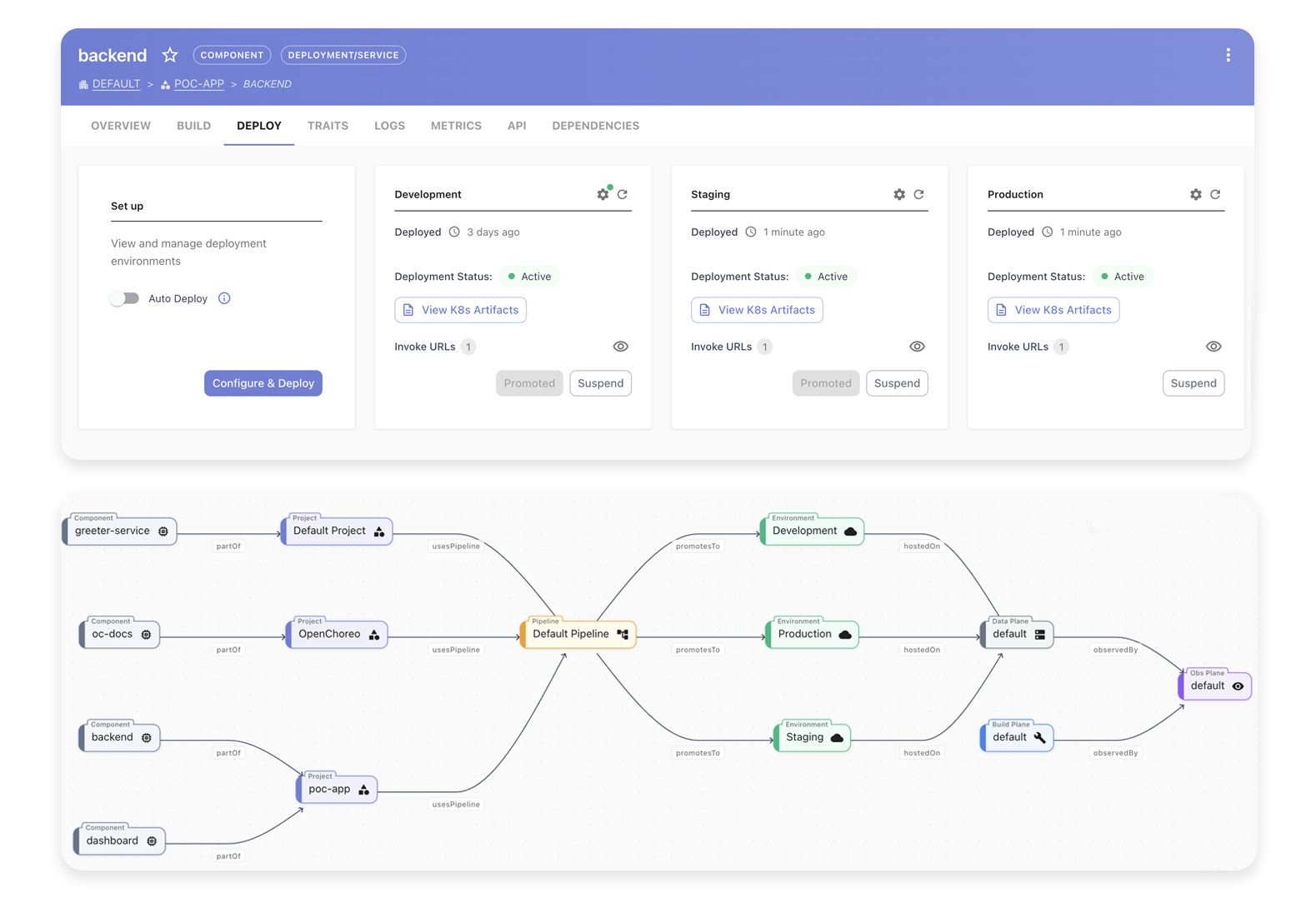1316x898 pixels.
Task: Refresh the Staging environment card
Action: click(918, 194)
